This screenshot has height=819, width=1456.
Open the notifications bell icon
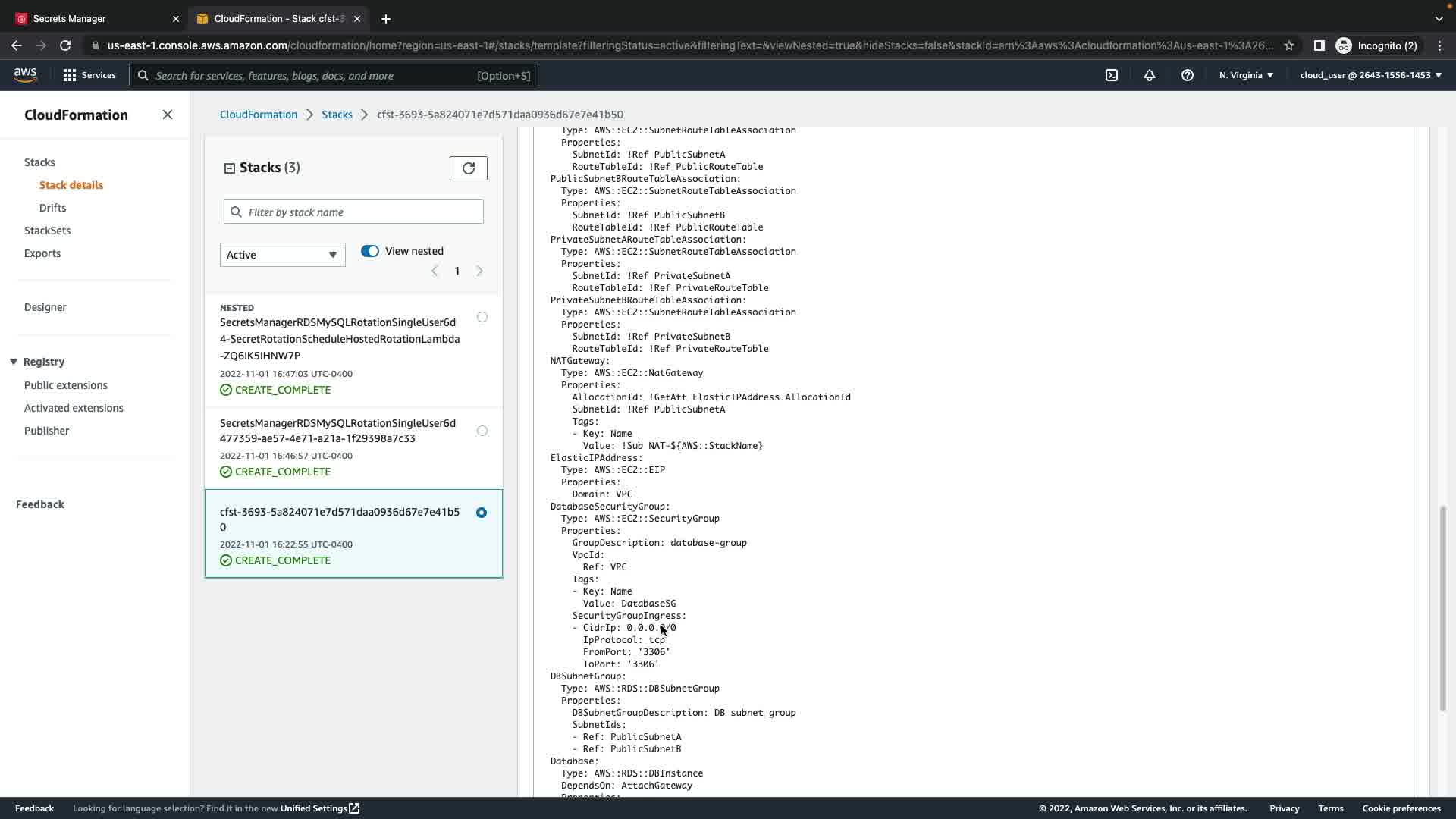[x=1150, y=75]
